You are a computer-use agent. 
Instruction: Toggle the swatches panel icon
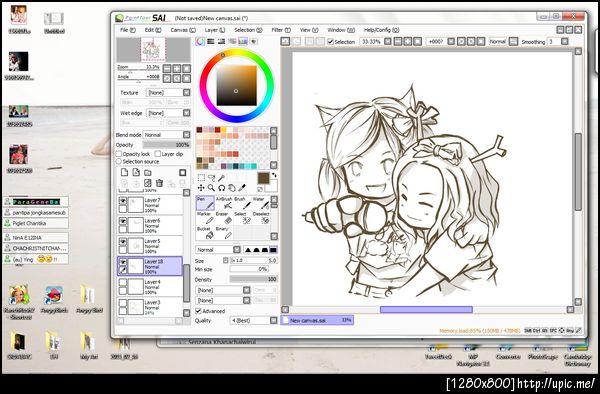243,41
